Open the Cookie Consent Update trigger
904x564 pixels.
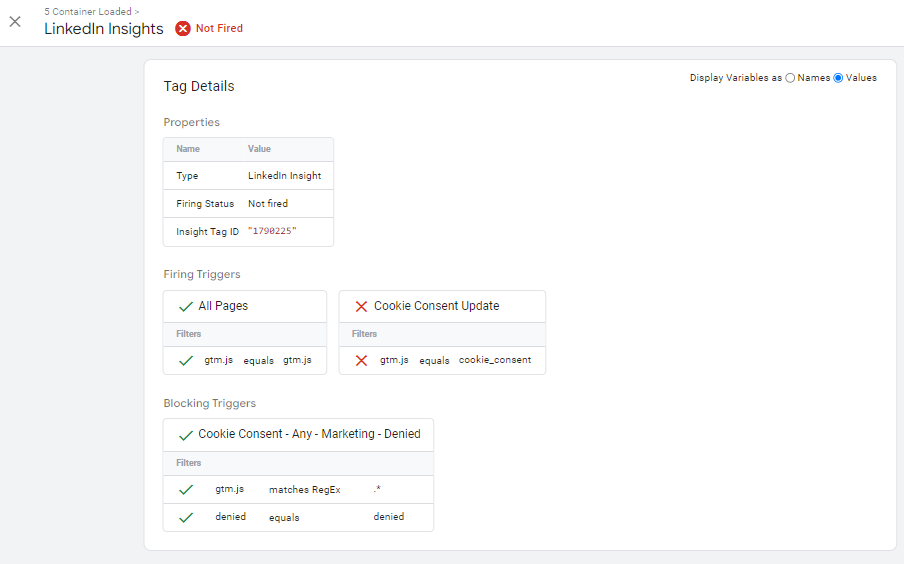point(436,306)
